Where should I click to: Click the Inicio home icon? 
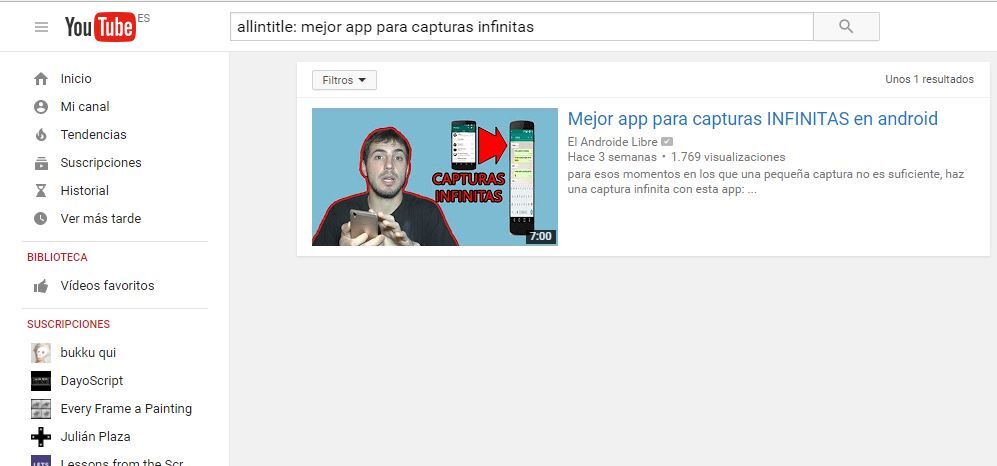click(x=41, y=79)
